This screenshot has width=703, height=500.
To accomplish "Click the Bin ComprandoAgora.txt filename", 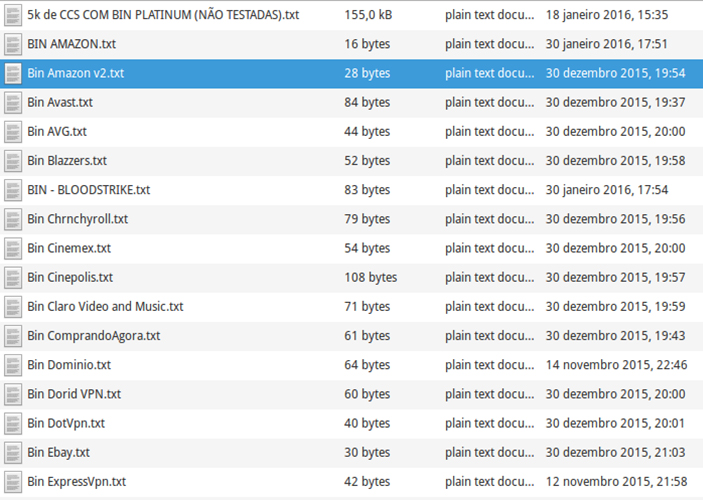I will [93, 336].
